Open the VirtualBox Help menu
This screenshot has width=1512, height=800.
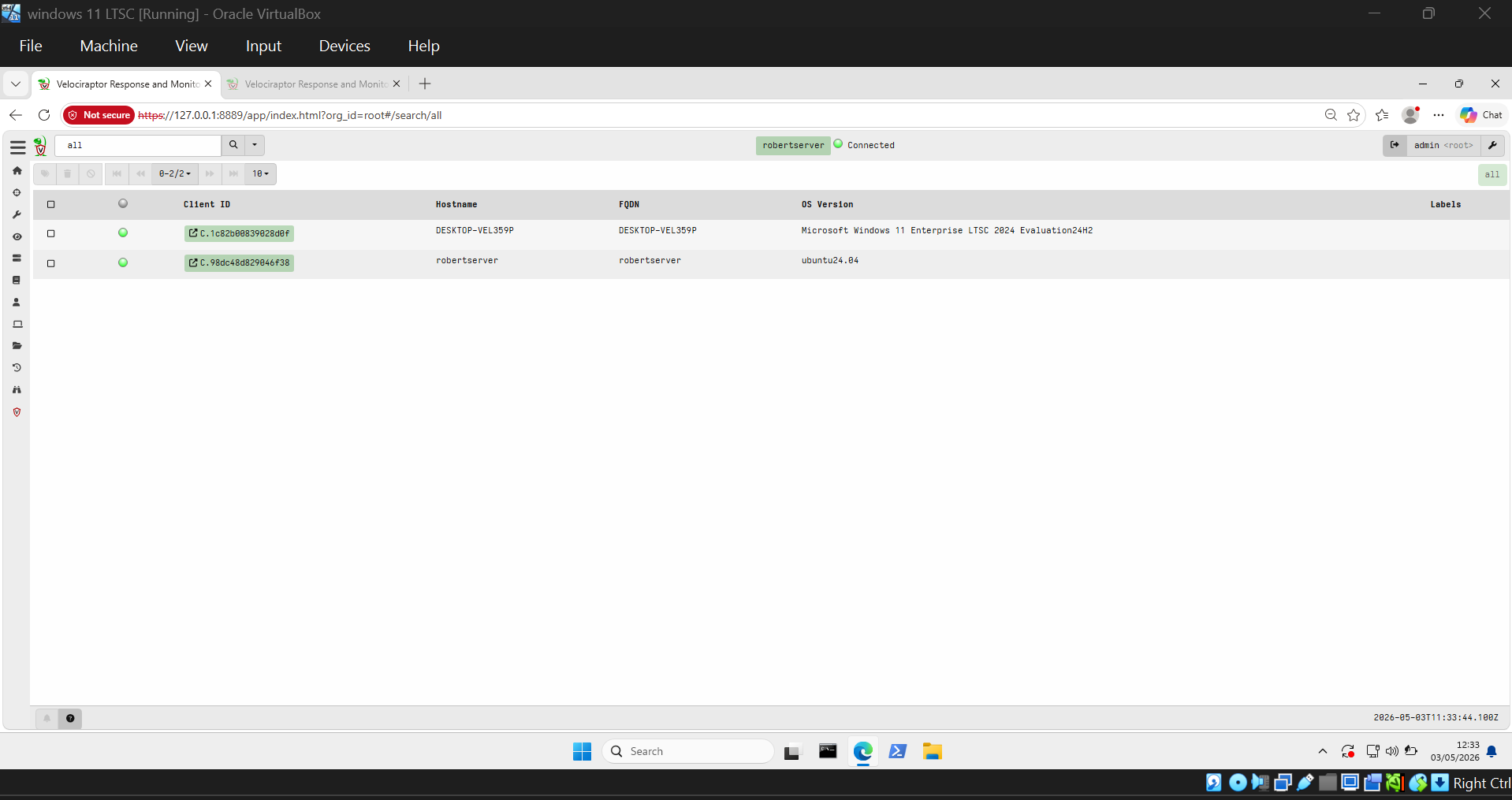[x=423, y=46]
